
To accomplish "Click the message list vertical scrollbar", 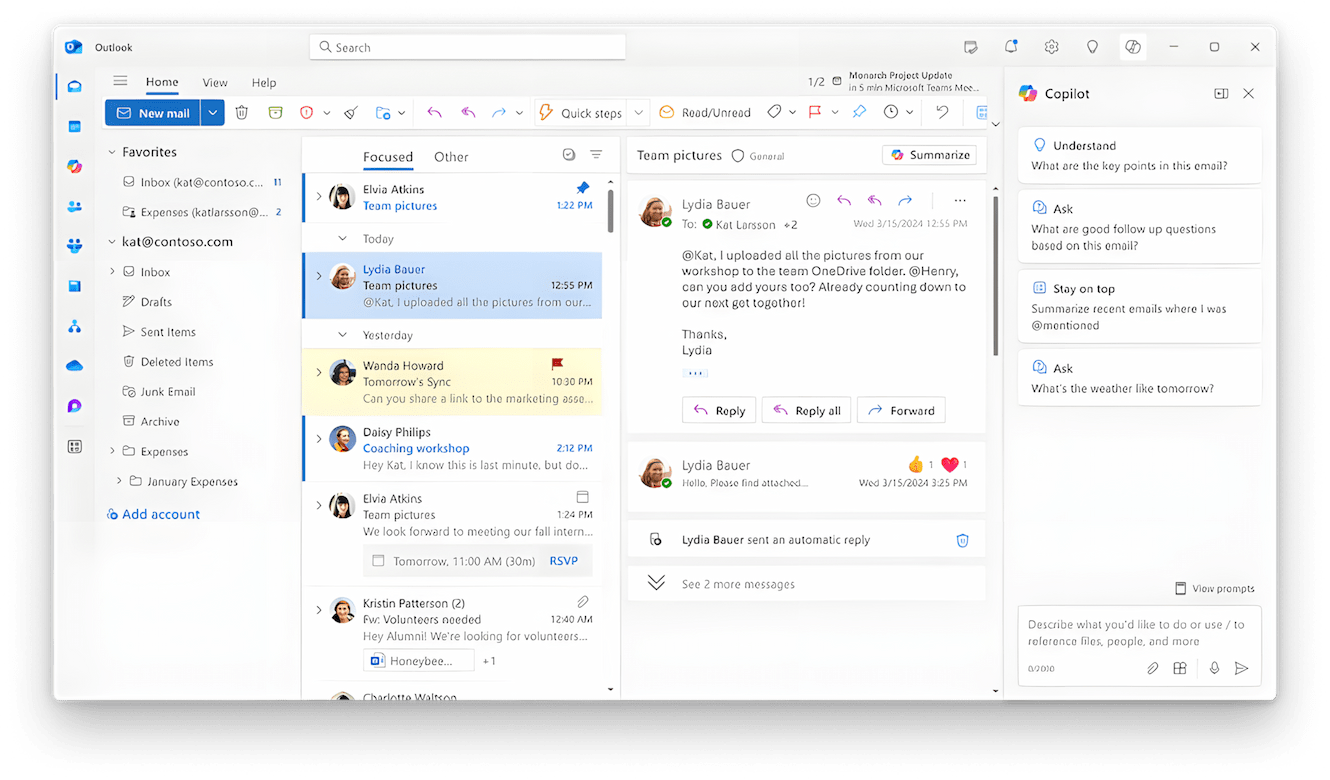I will pyautogui.click(x=611, y=210).
